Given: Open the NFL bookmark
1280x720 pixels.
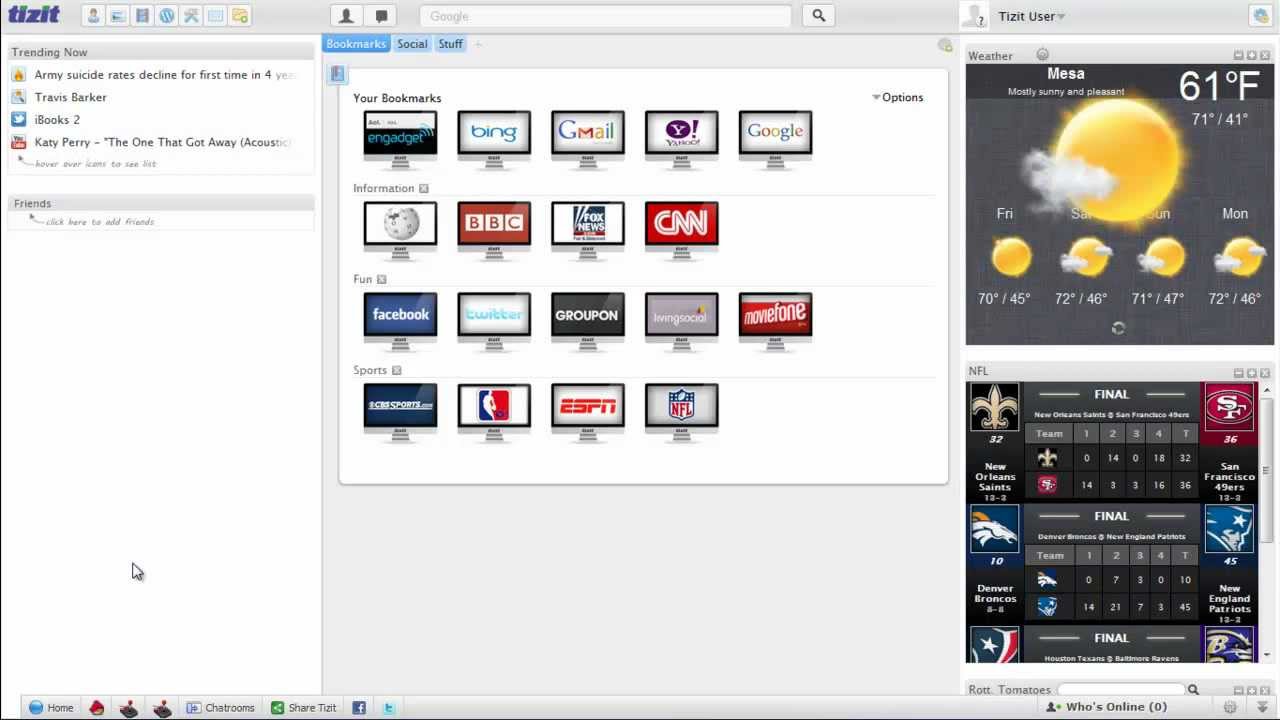Looking at the screenshot, I should tap(682, 412).
